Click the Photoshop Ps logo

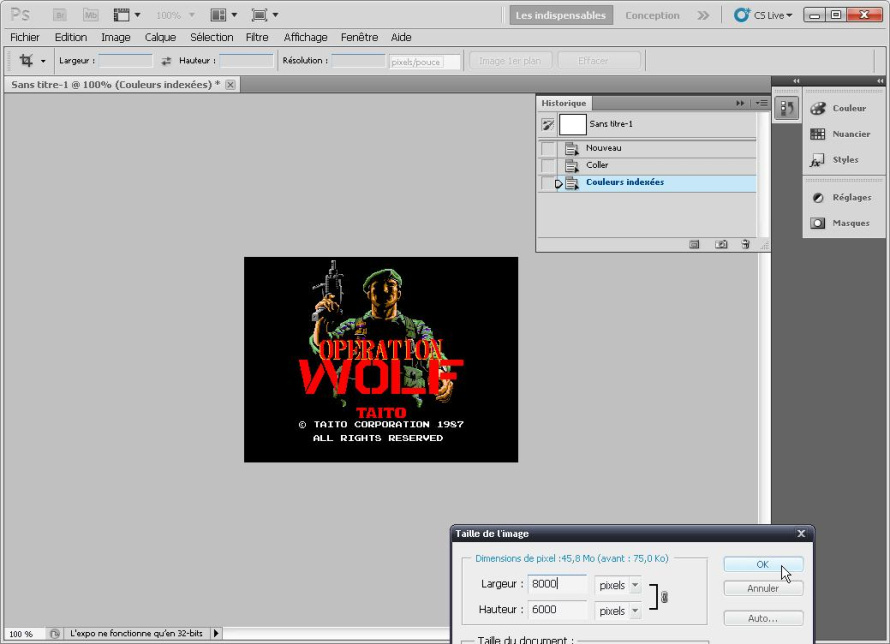pyautogui.click(x=20, y=15)
